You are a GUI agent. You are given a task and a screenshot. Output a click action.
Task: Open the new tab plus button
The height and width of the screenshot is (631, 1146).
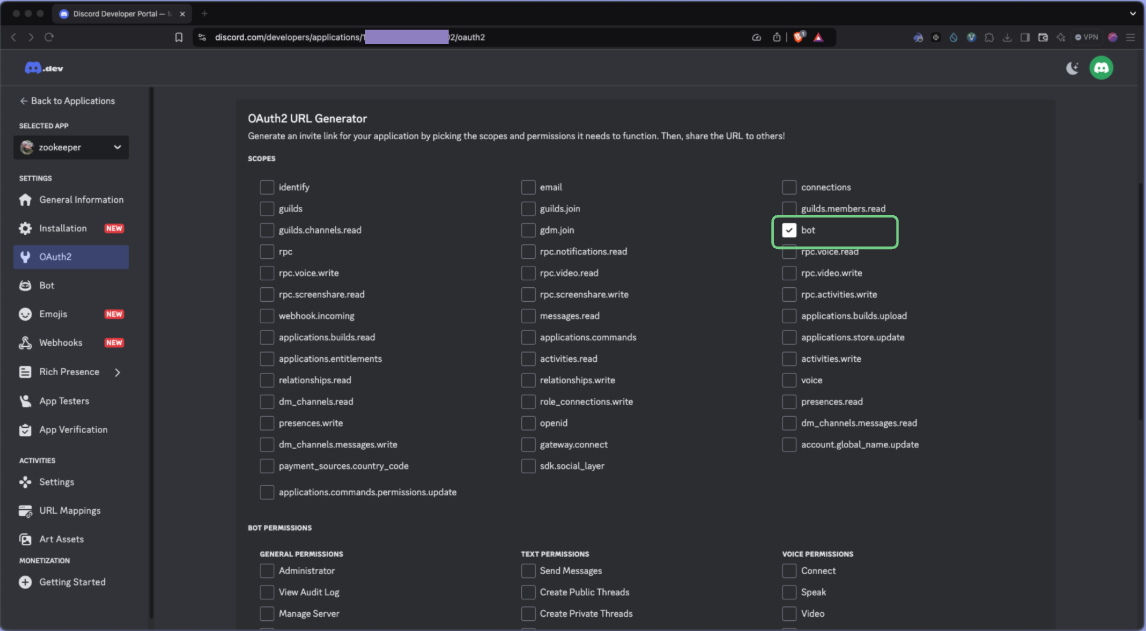205,14
